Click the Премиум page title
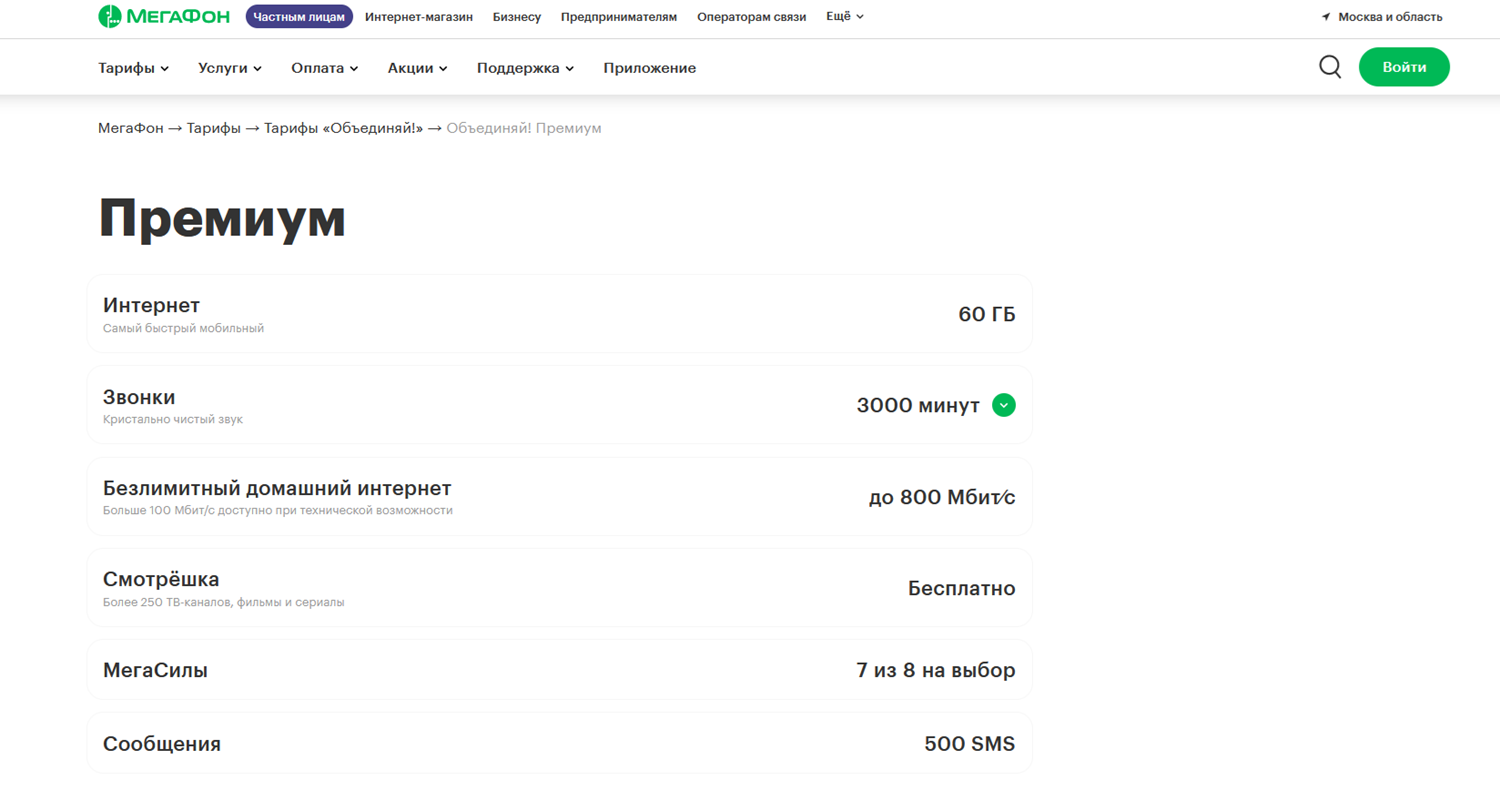Viewport: 1500px width, 790px height. coord(222,218)
